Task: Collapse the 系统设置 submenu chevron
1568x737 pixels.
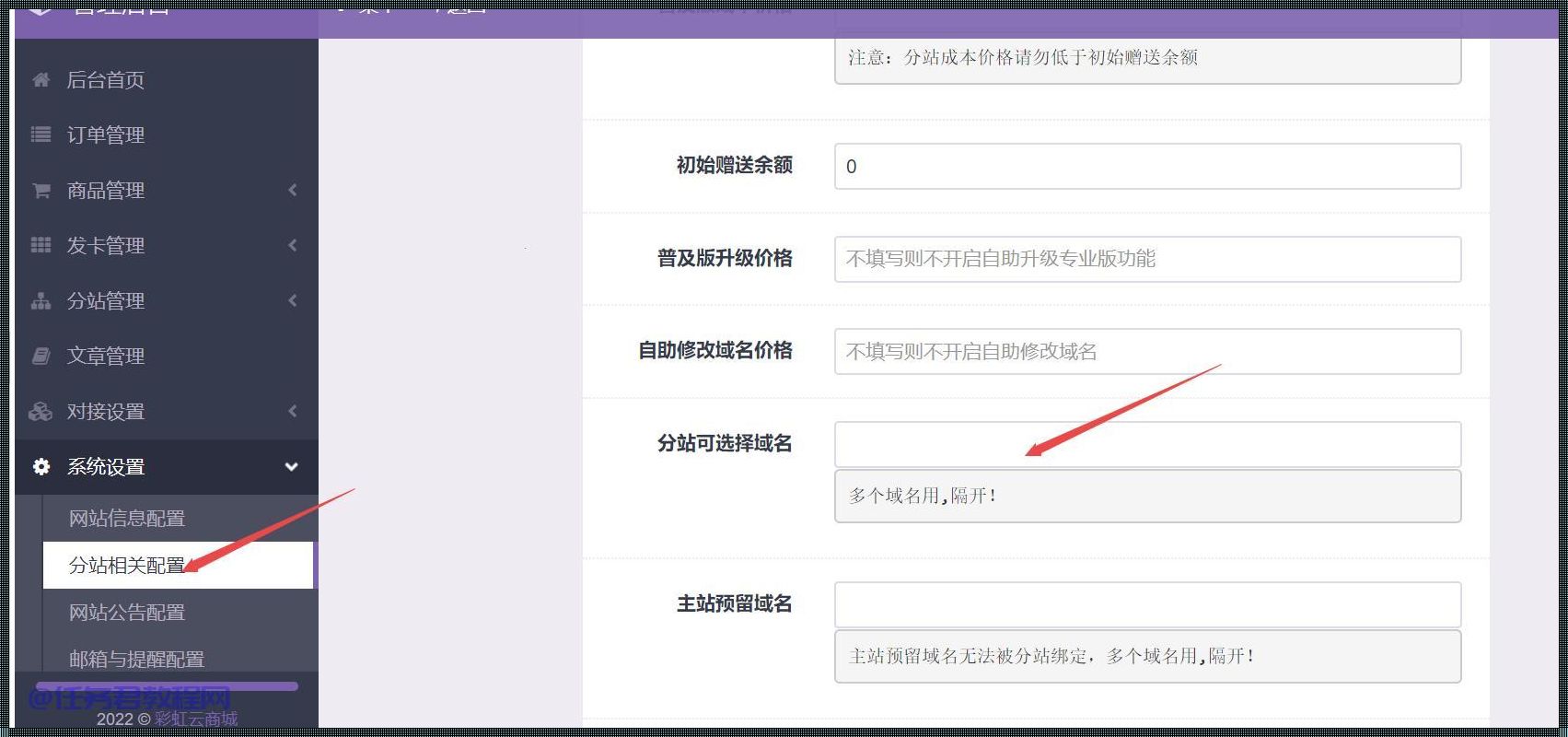Action: pos(292,467)
